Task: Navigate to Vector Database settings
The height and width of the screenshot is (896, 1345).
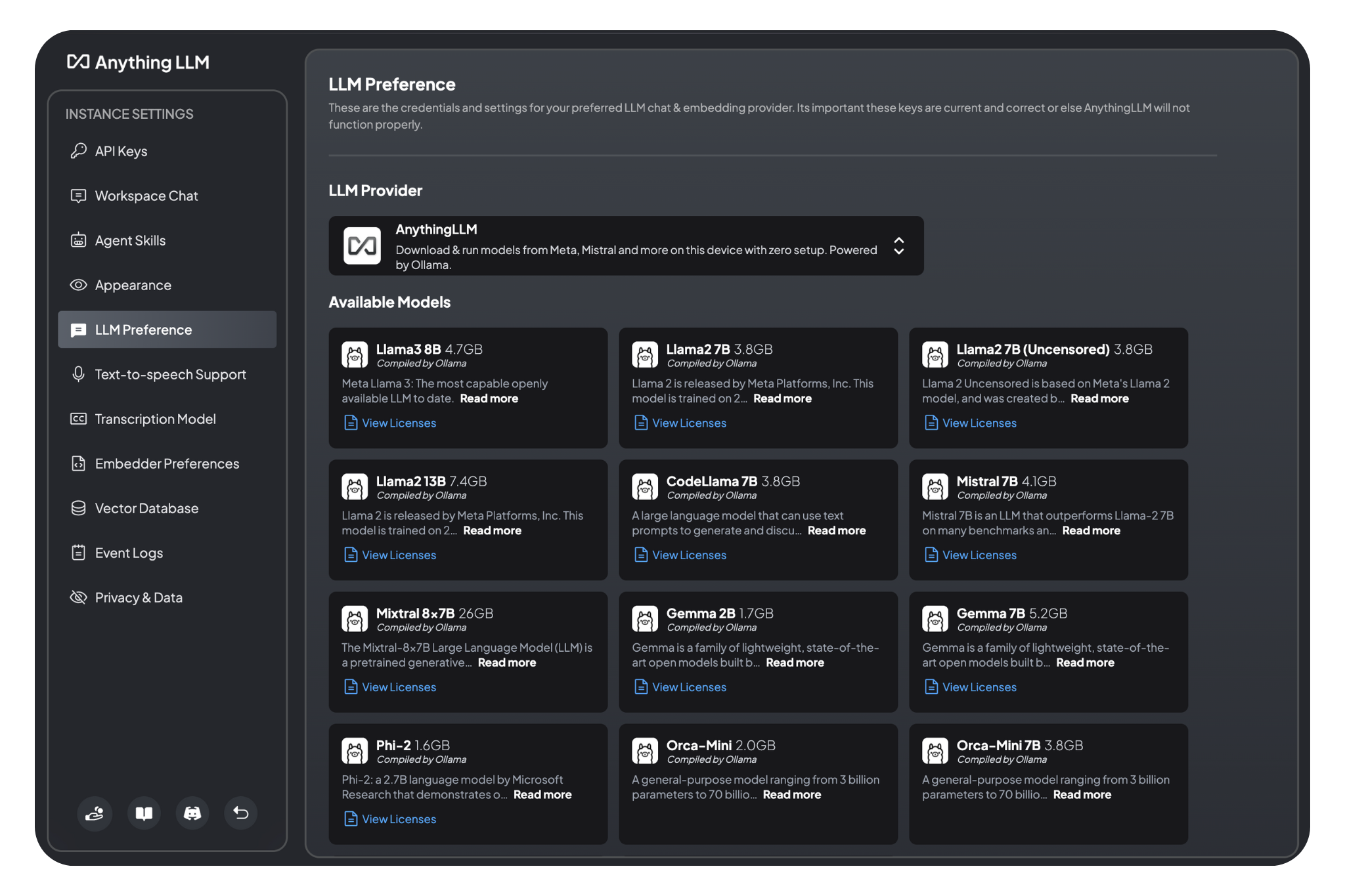Action: click(x=167, y=508)
